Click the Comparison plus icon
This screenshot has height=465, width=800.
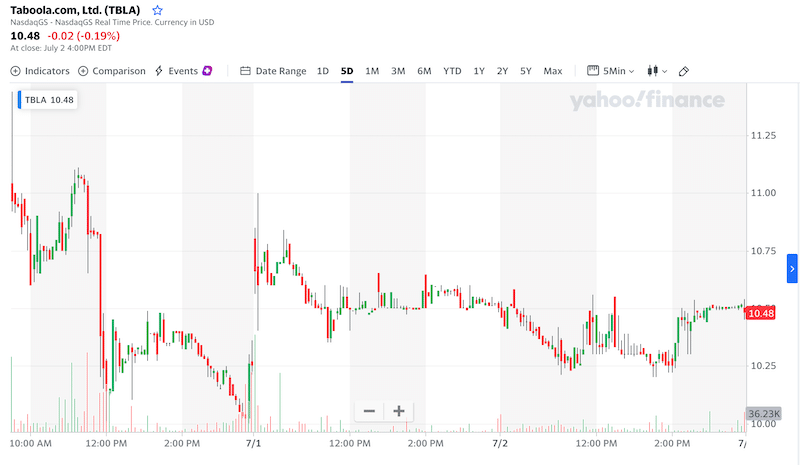pos(83,71)
